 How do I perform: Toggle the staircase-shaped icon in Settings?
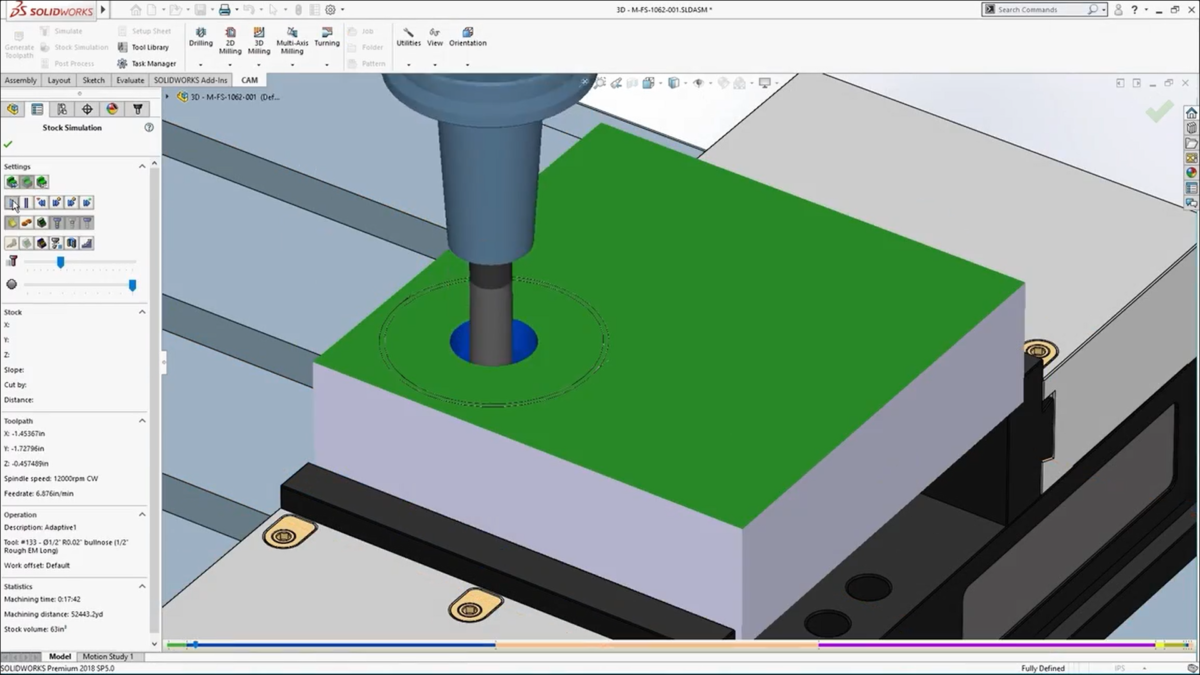coord(87,243)
